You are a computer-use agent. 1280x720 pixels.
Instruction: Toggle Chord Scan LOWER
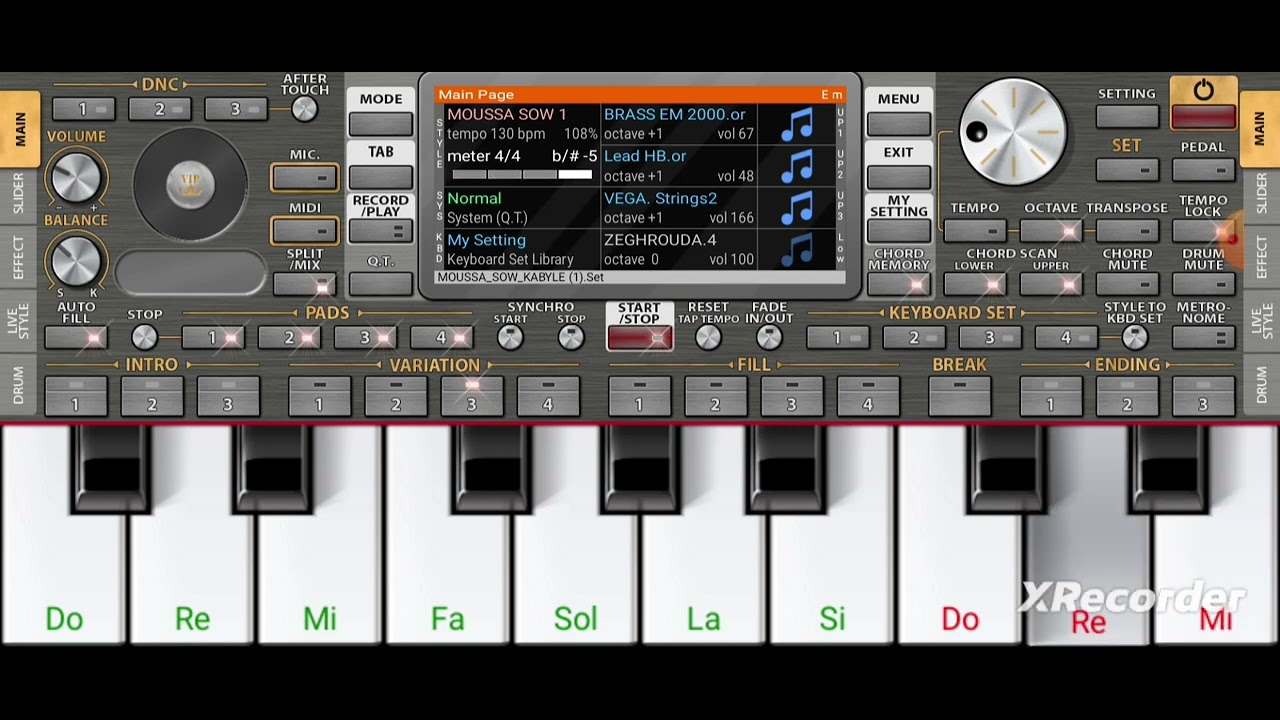tap(975, 284)
